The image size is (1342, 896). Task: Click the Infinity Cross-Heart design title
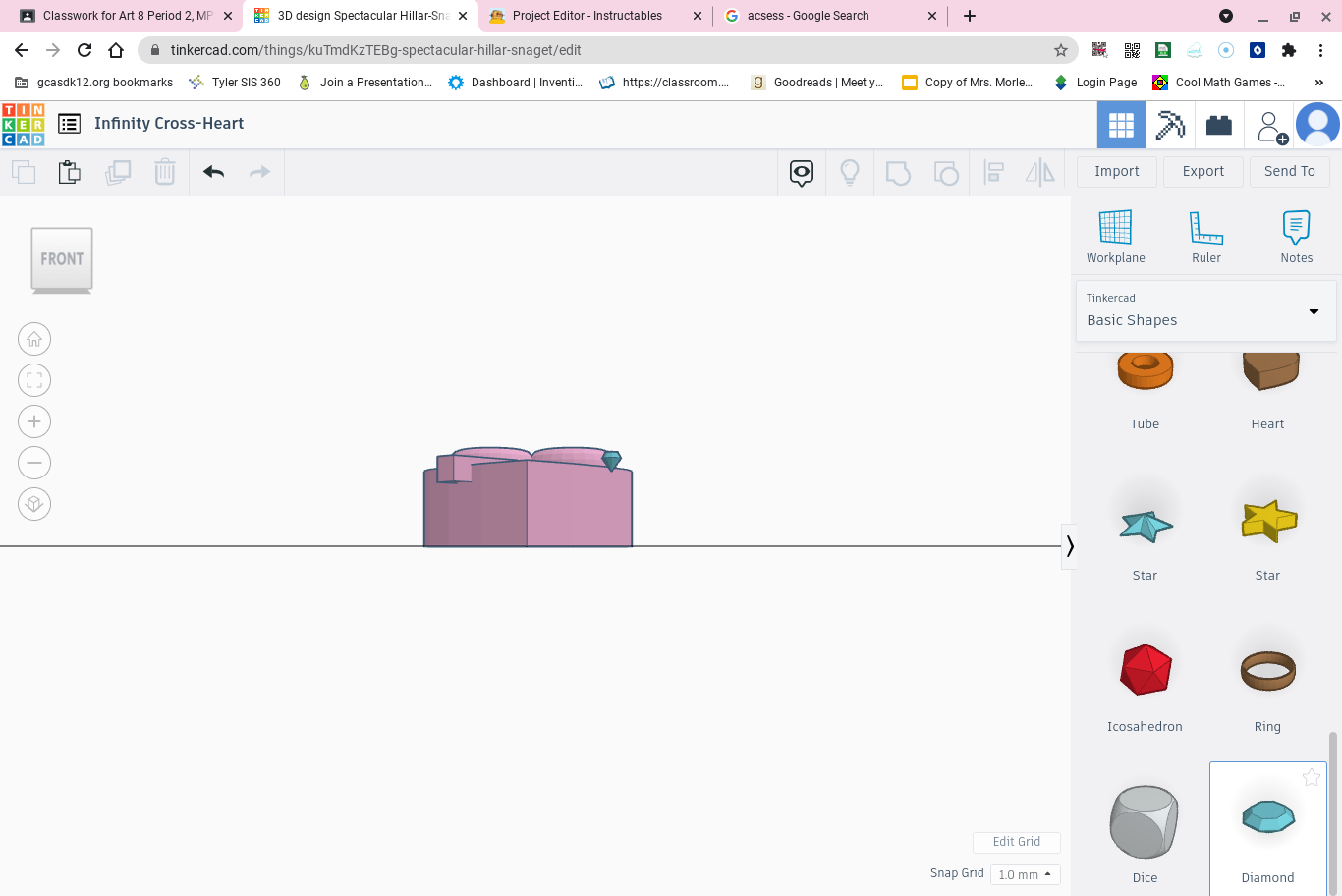pos(169,124)
